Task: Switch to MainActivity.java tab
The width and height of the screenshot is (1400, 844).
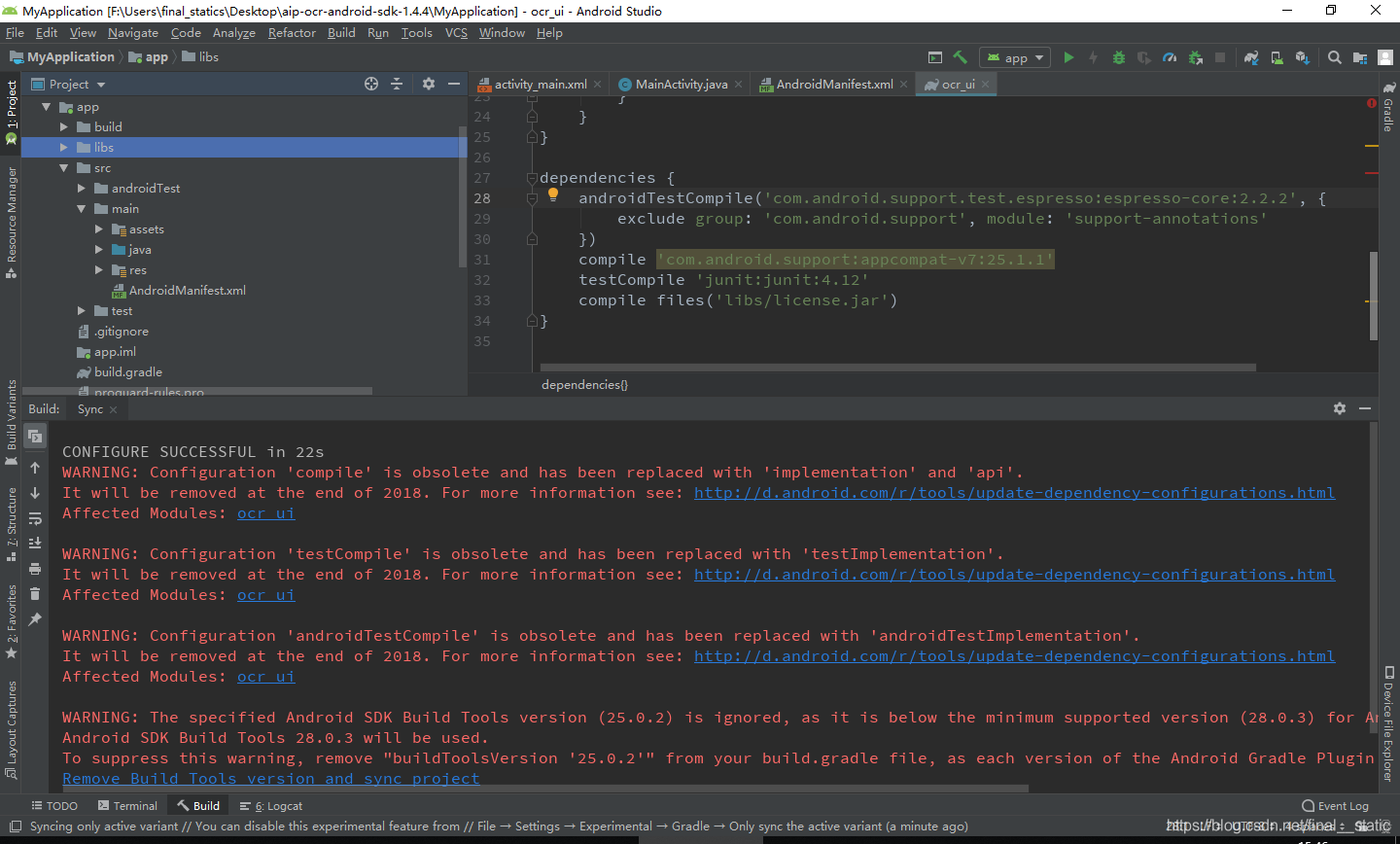Action: [681, 85]
